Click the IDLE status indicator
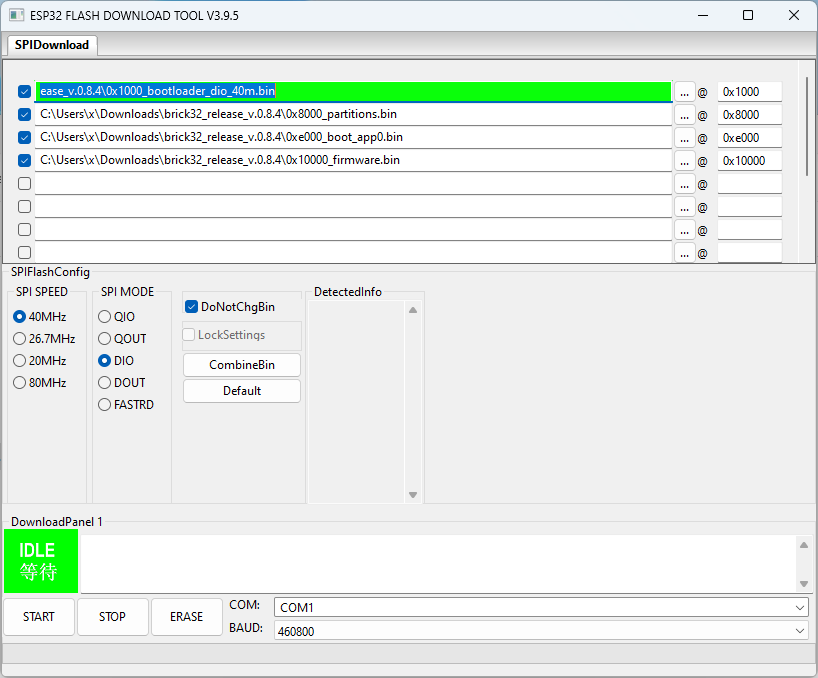The height and width of the screenshot is (678, 818). (39, 561)
